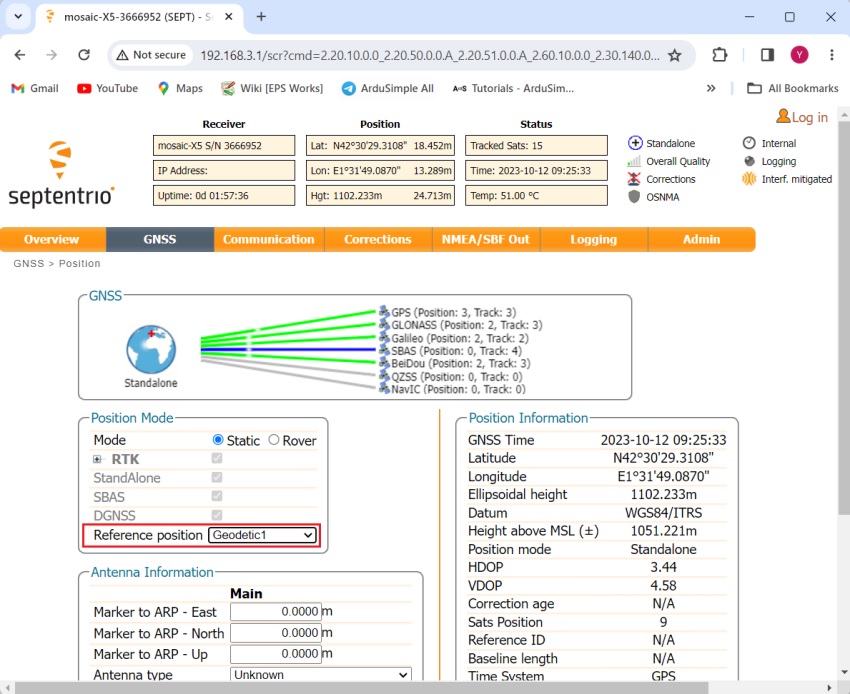Click the Log in link
The image size is (850, 694).
tap(802, 117)
